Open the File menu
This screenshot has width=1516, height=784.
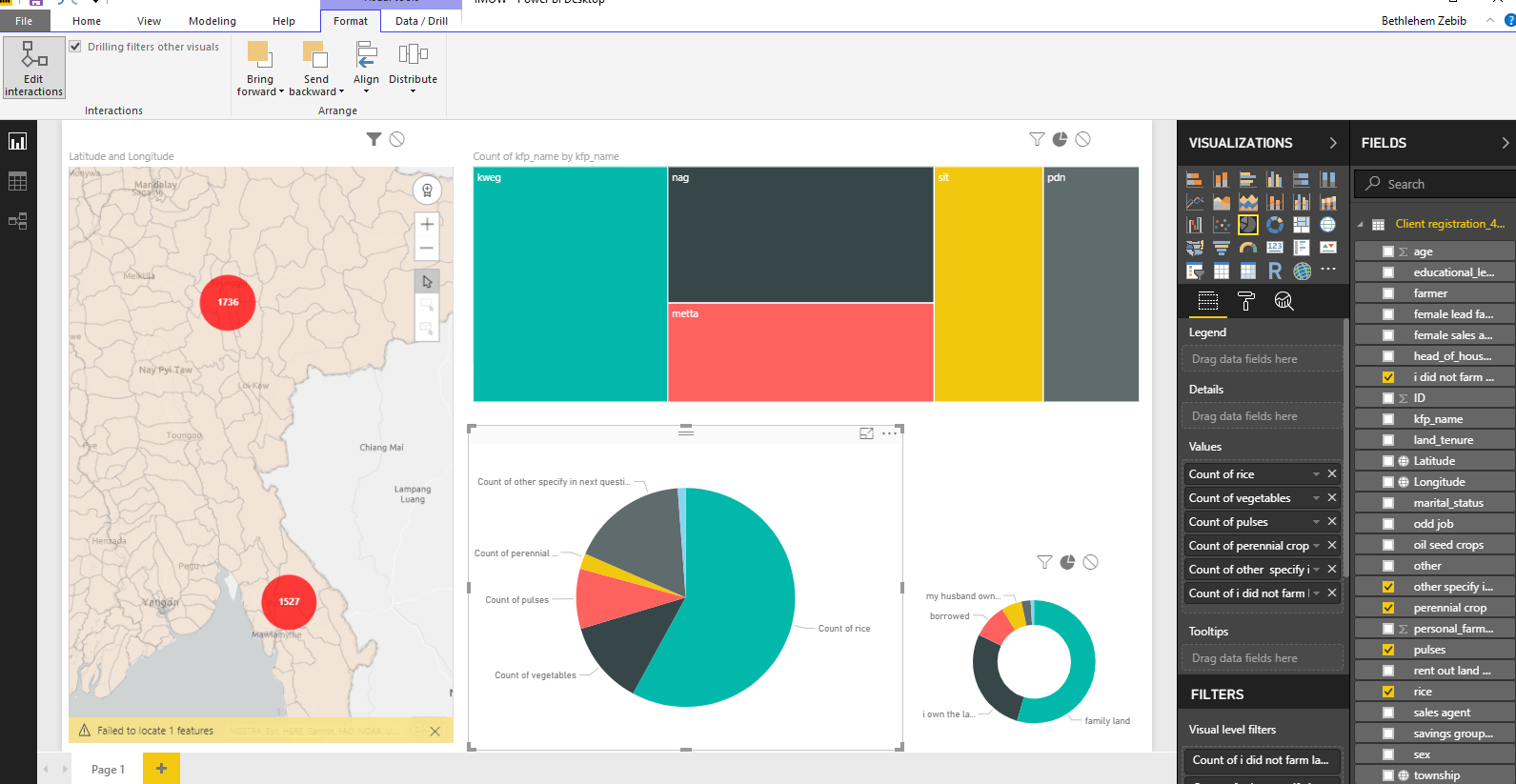24,21
